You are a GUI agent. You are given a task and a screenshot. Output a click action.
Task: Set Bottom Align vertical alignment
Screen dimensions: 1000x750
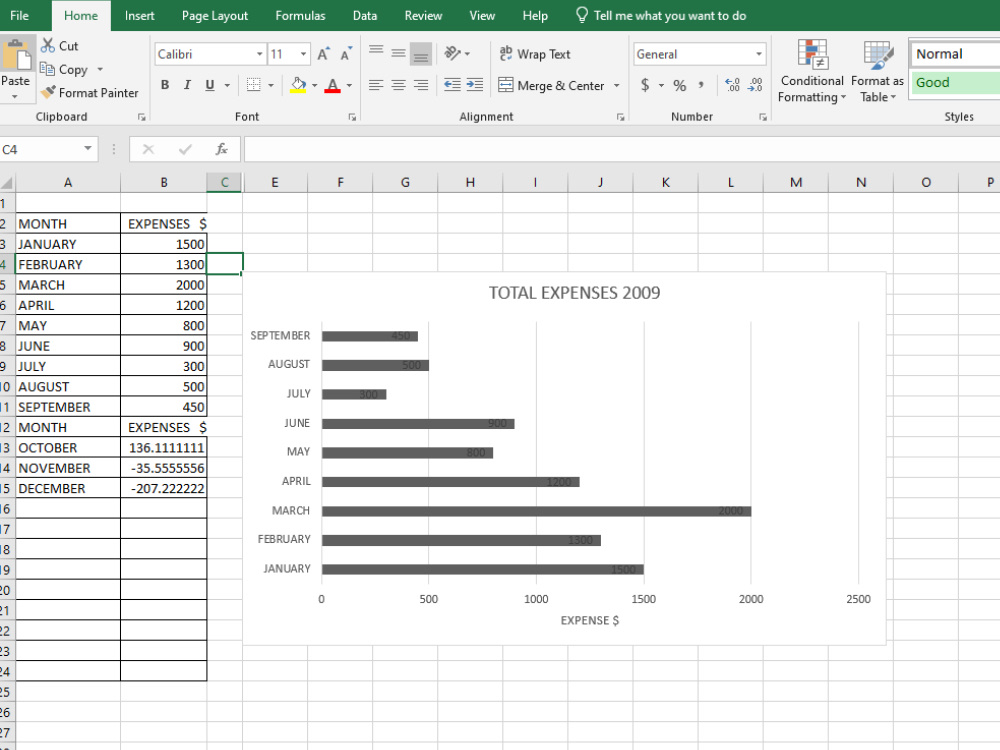pyautogui.click(x=421, y=54)
